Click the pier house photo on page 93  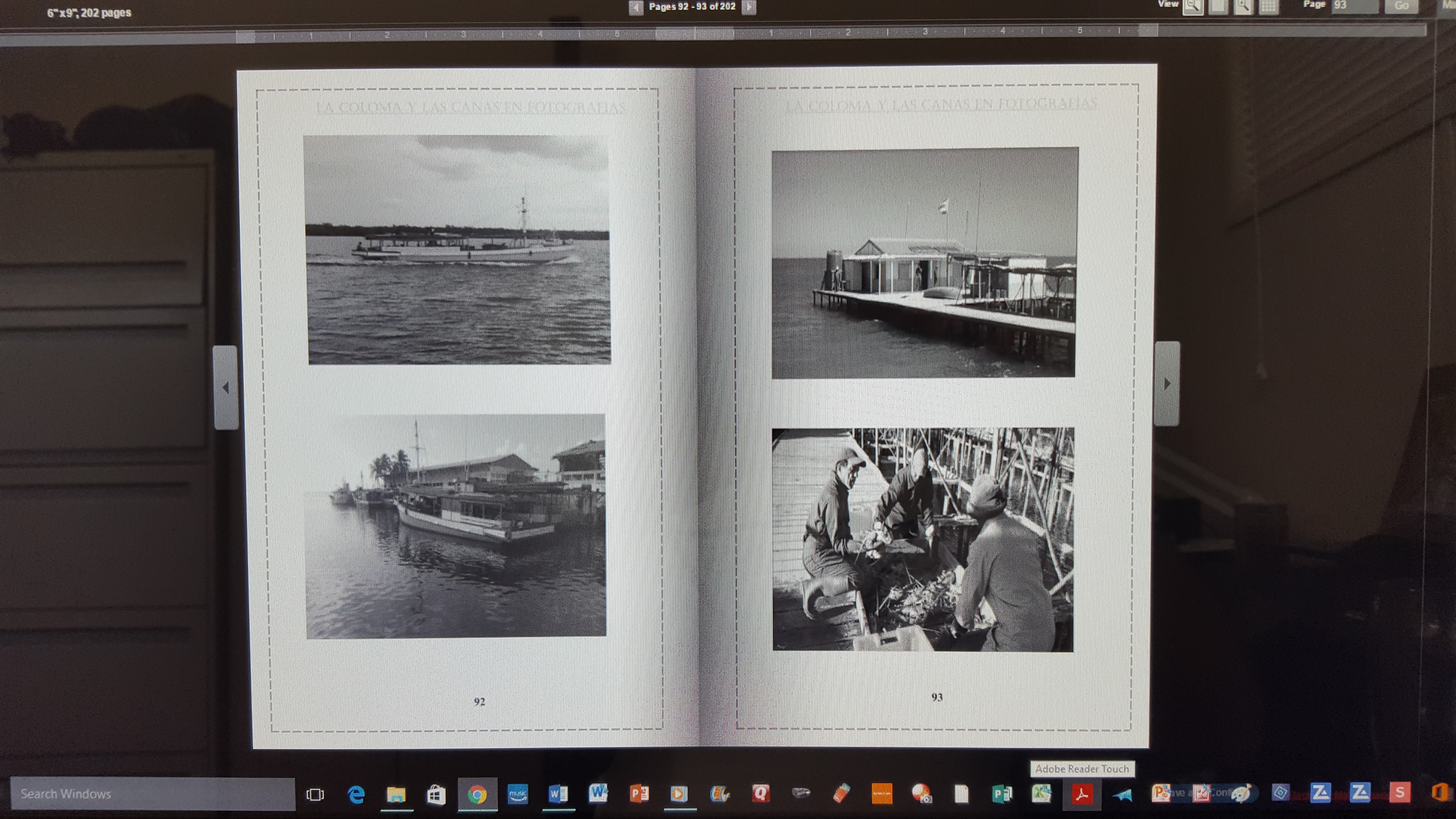(924, 263)
